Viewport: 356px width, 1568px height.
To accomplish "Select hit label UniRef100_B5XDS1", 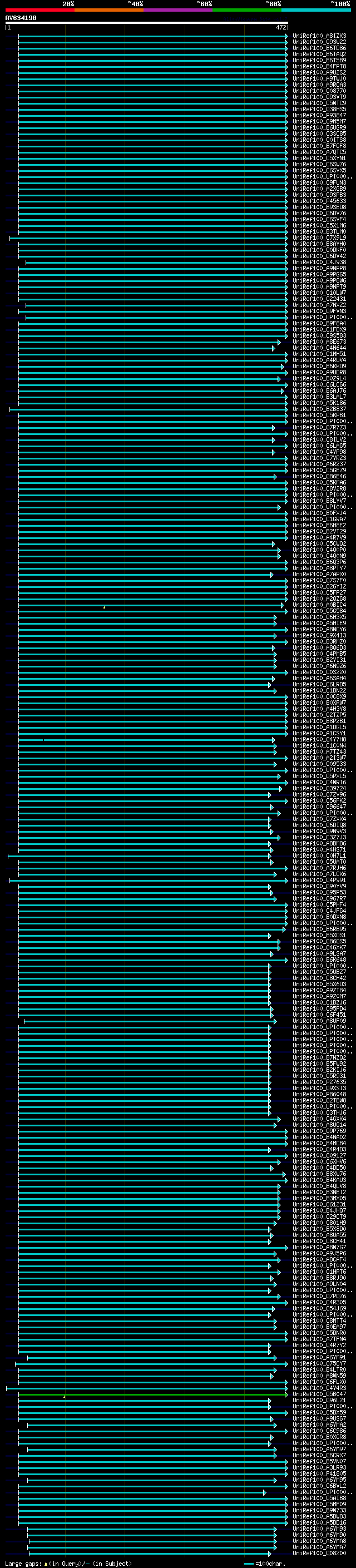I will pos(319,936).
